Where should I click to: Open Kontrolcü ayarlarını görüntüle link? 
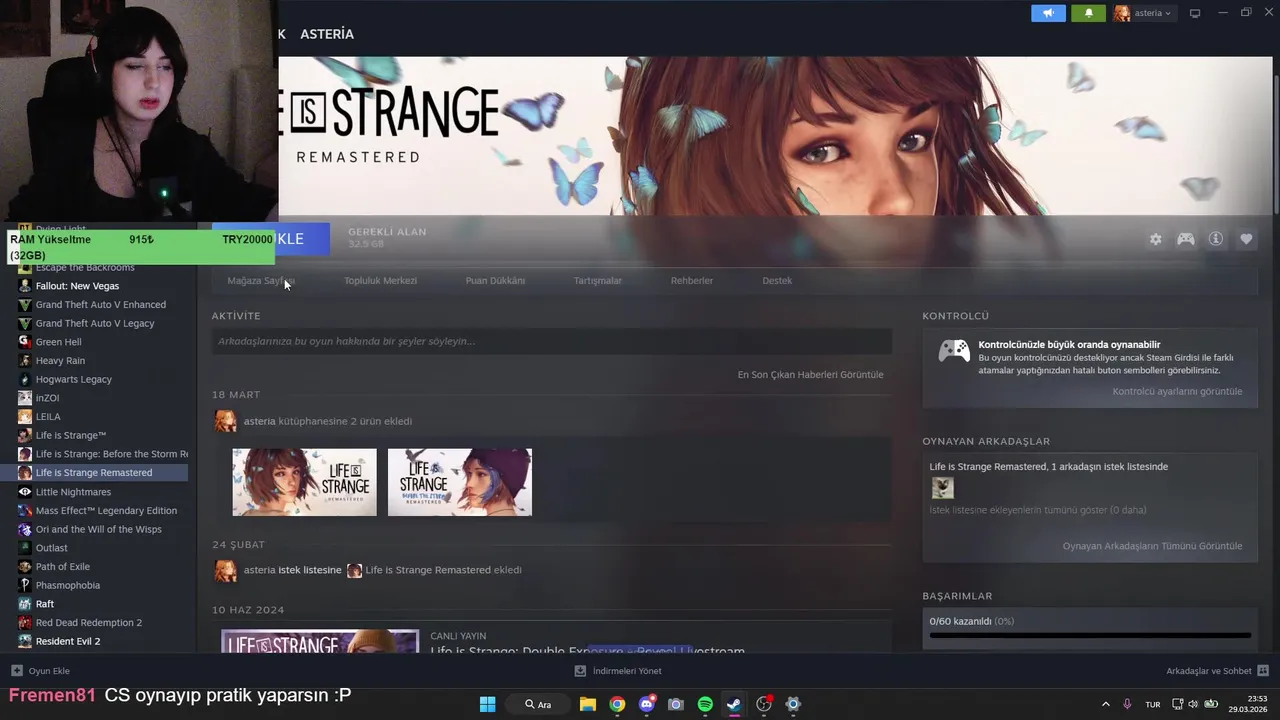pos(1177,391)
